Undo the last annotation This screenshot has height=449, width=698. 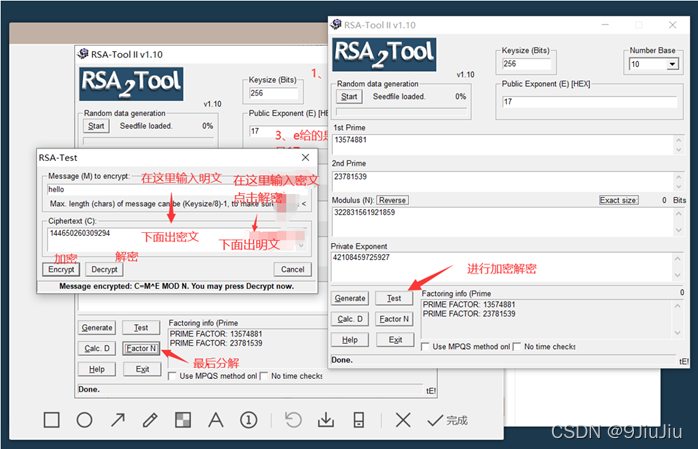pyautogui.click(x=293, y=420)
